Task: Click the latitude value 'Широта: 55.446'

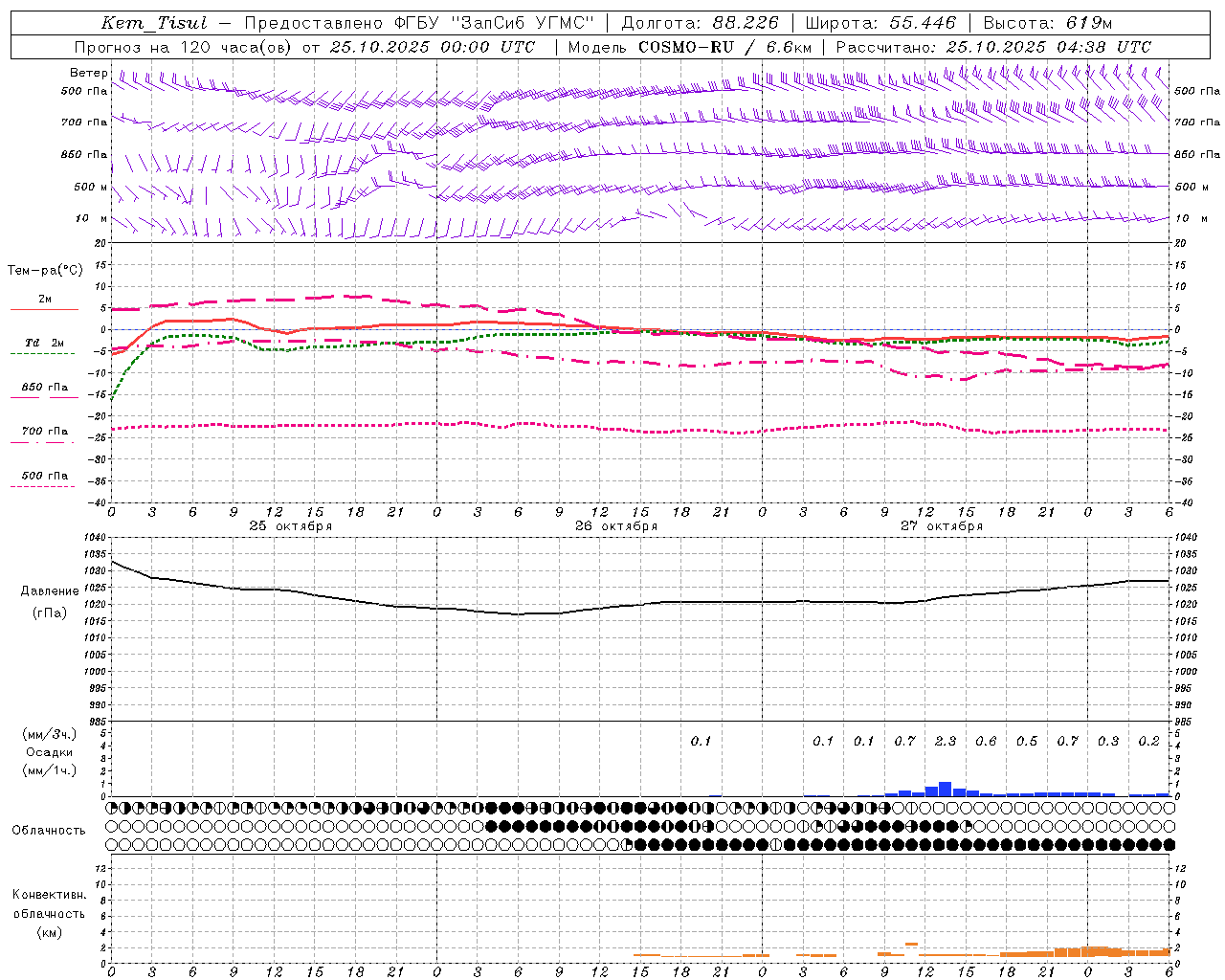Action: (880, 23)
